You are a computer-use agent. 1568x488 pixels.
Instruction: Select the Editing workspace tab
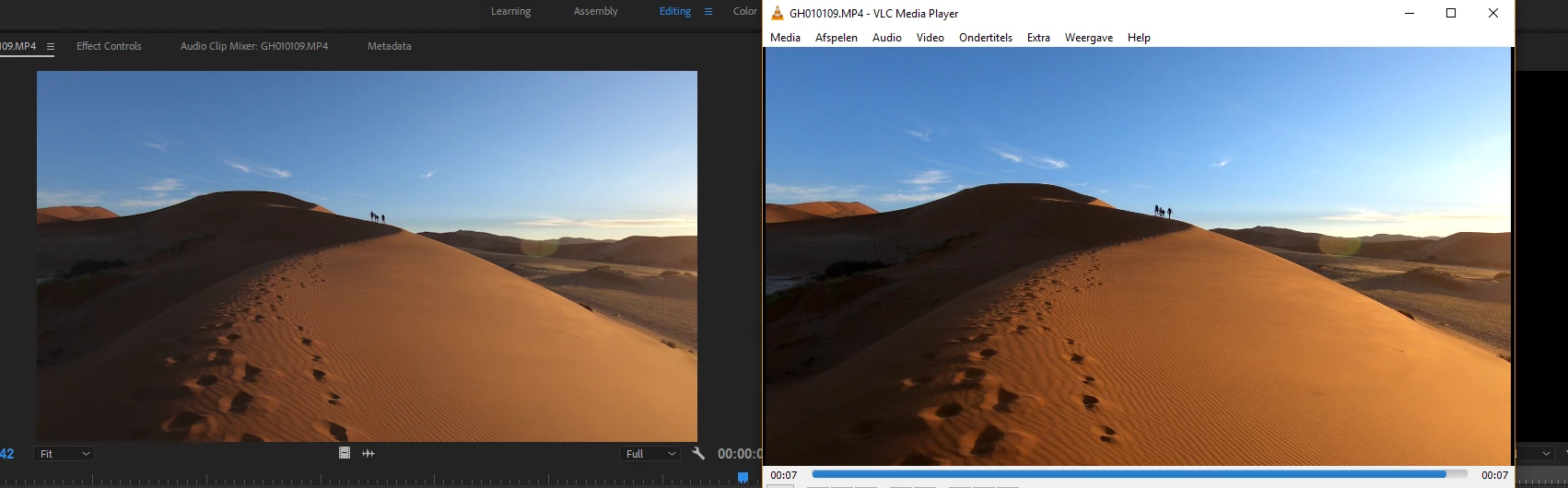674,11
